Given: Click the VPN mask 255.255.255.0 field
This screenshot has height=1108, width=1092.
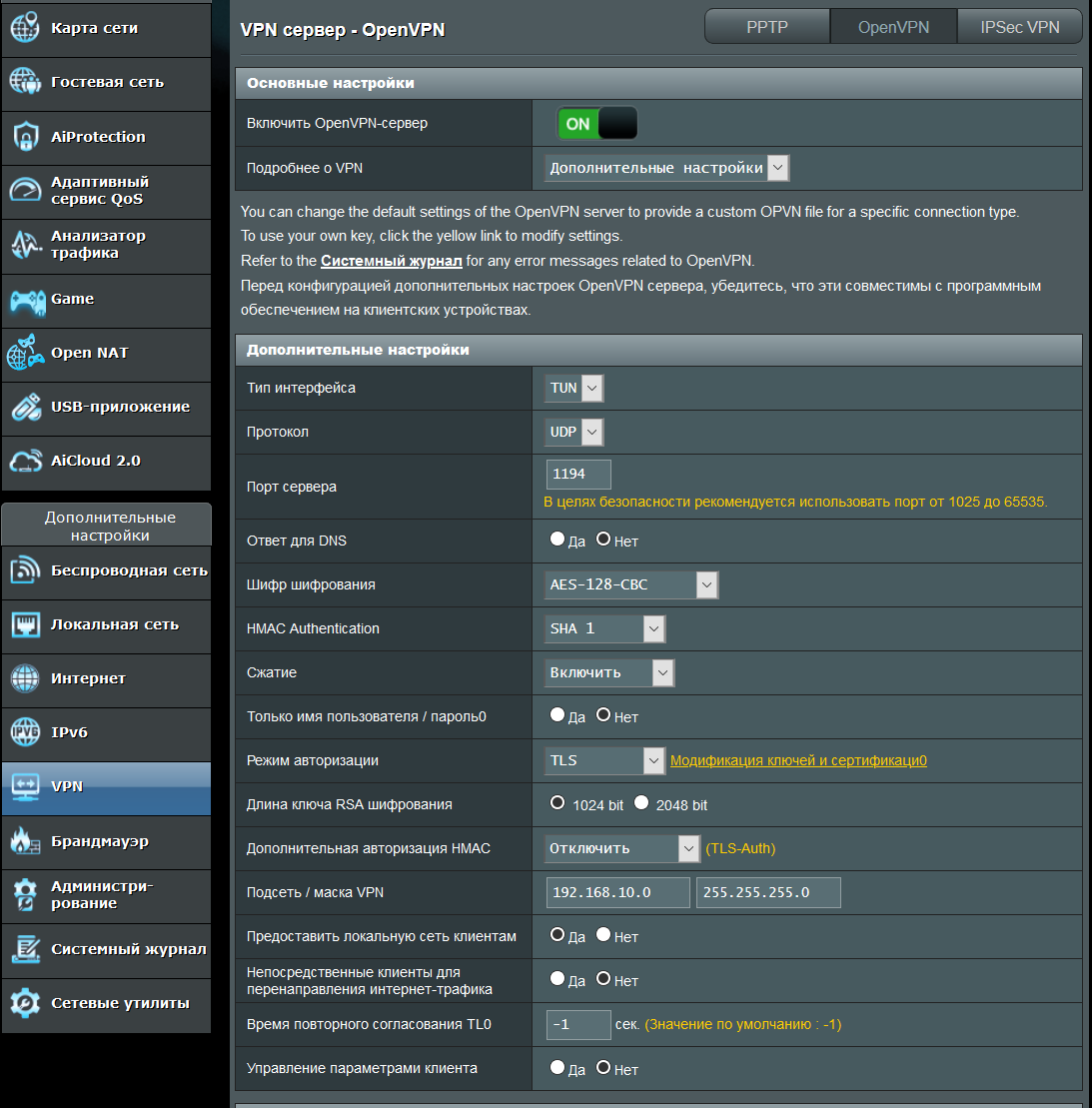Looking at the screenshot, I should tap(768, 892).
